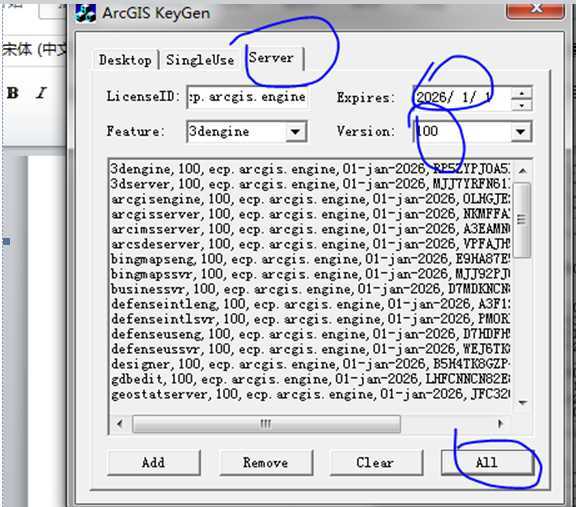The height and width of the screenshot is (507, 576).
Task: Click the horizontal scrollbar right arrow
Action: 500,424
